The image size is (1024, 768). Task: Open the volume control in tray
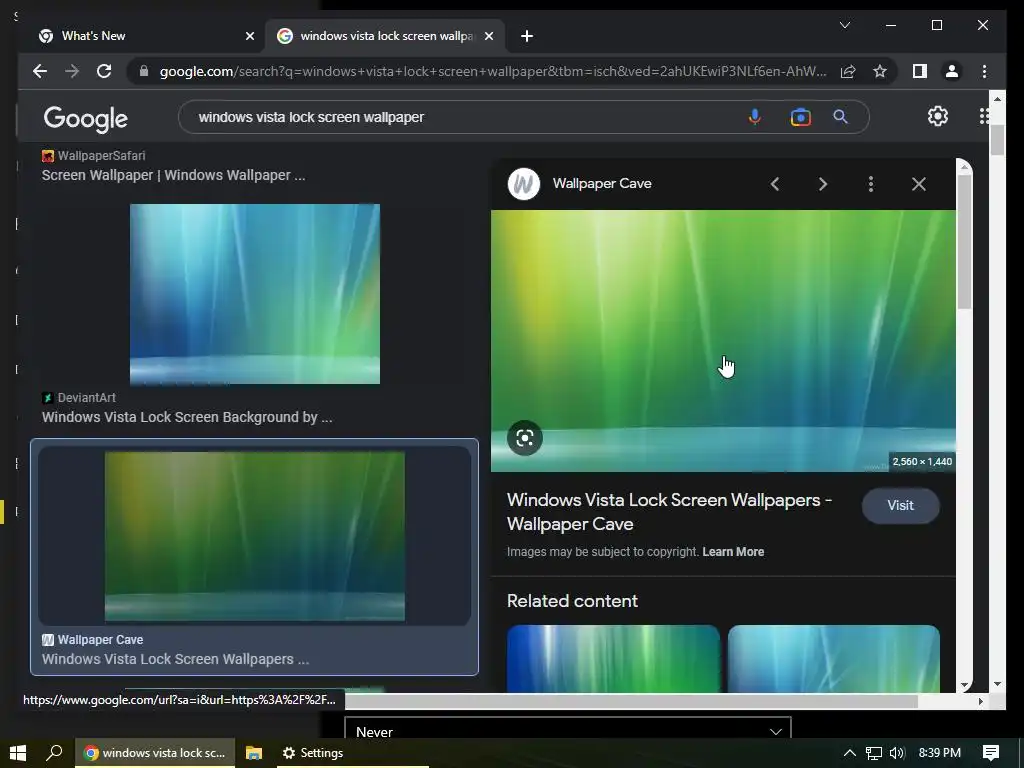point(897,753)
